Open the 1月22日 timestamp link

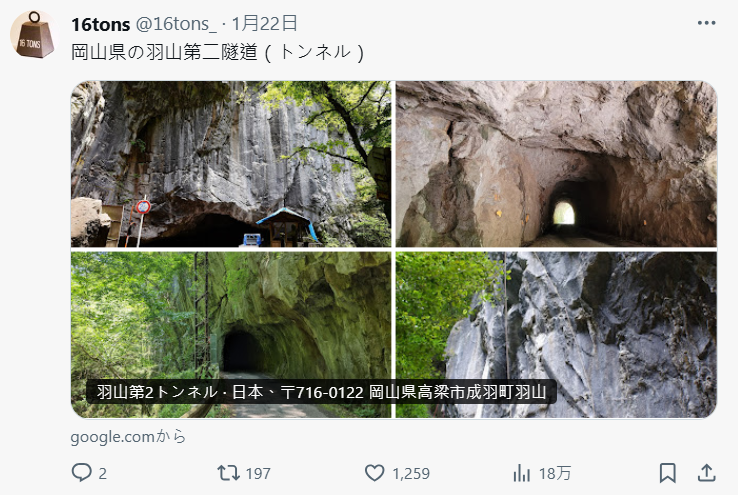pyautogui.click(x=265, y=23)
